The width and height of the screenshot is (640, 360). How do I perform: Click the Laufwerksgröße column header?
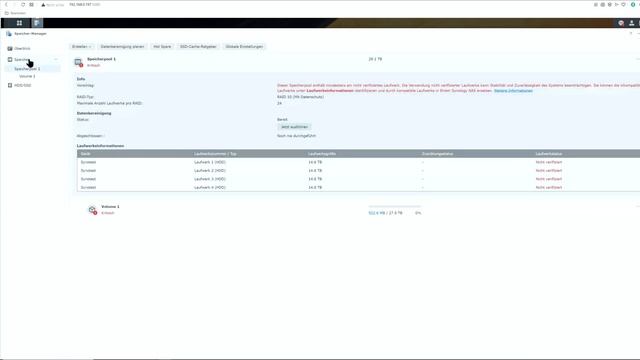322,154
